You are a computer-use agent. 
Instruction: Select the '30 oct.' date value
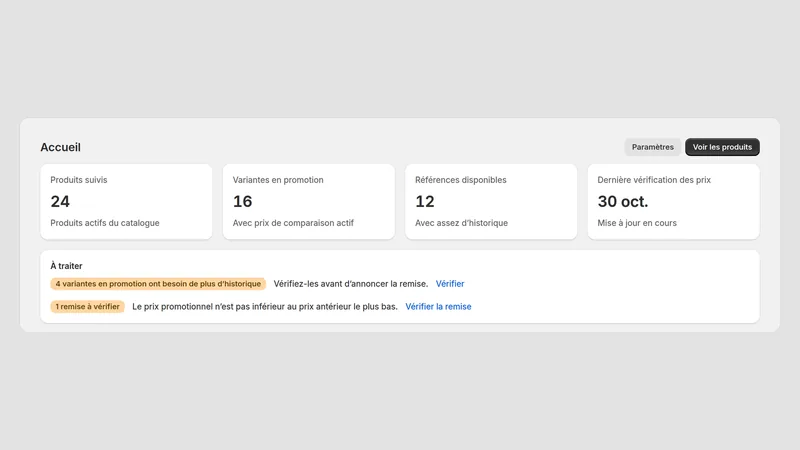622,202
